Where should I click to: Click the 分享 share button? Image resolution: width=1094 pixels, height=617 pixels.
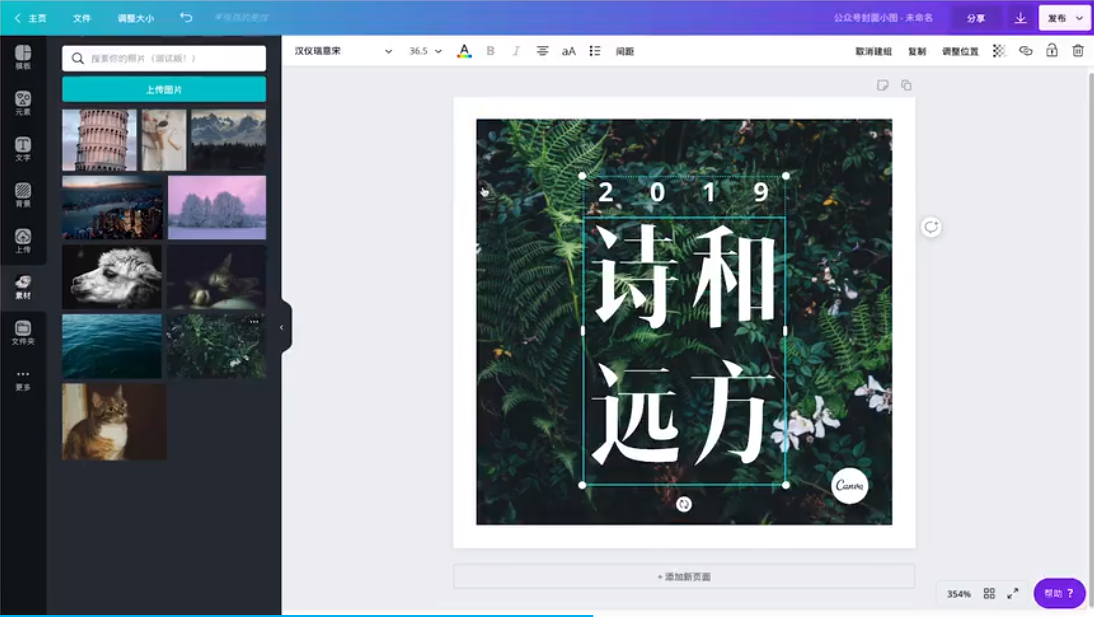click(975, 18)
